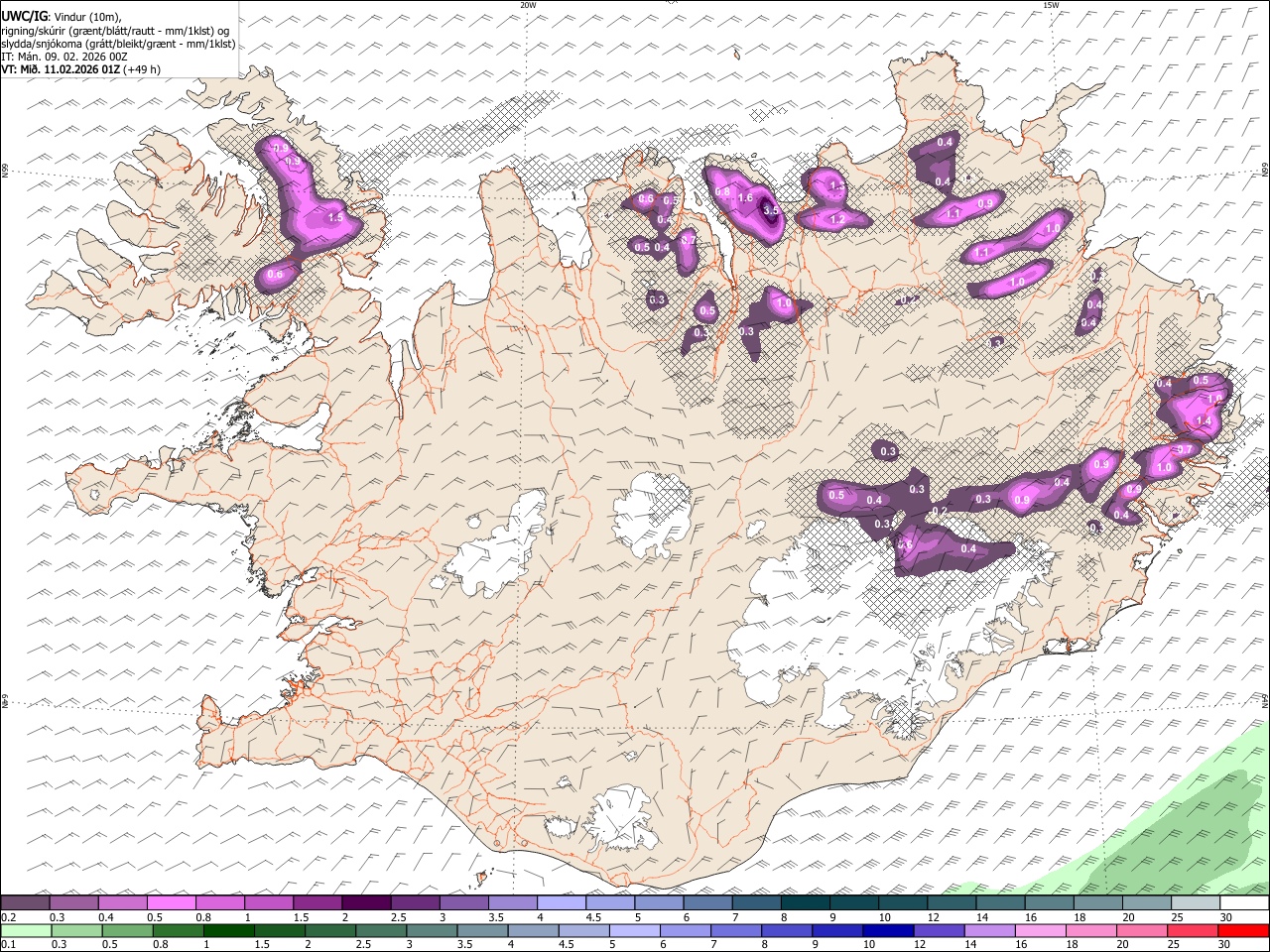Click the 5 pale lavender rain scale swatch
Image resolution: width=1270 pixels, height=952 pixels.
click(x=634, y=930)
